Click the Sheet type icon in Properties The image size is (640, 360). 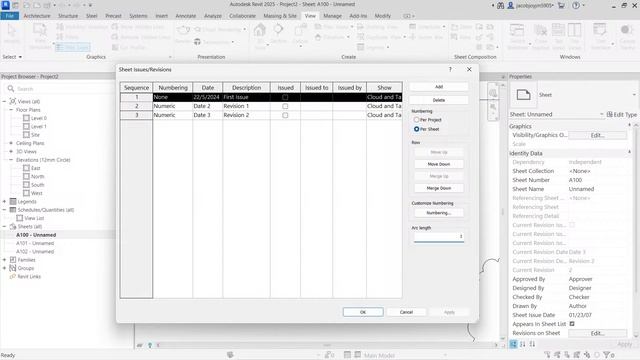523,95
